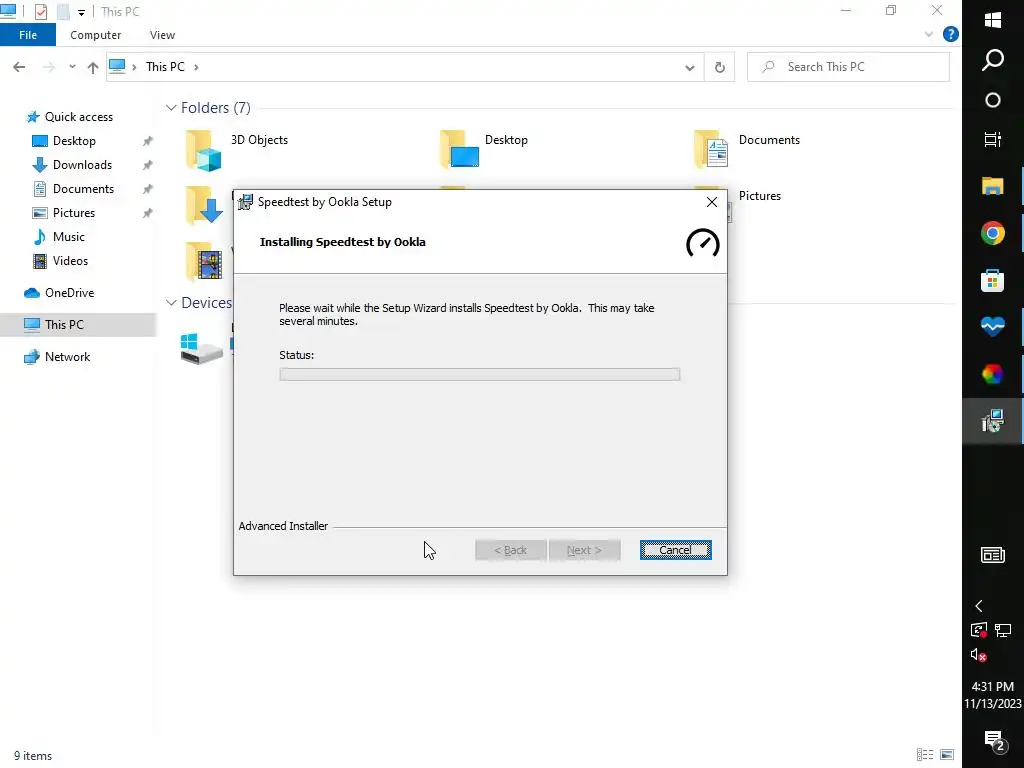Expand the ribbon with the chevron

click(x=929, y=35)
